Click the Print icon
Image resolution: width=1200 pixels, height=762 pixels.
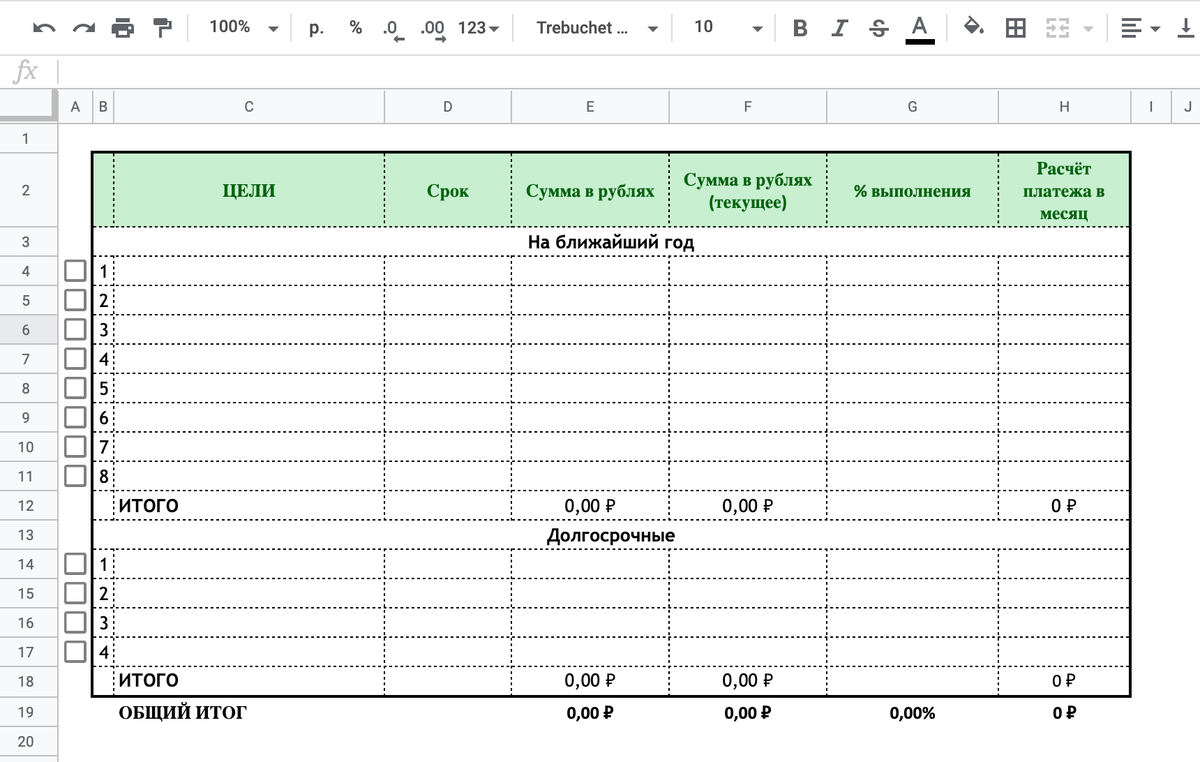[123, 28]
